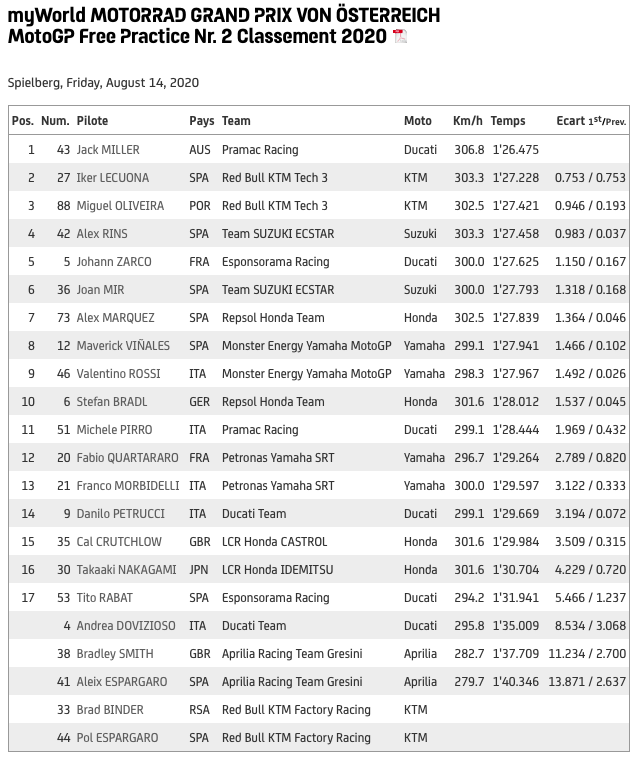Click the Pos. column header
The image size is (637, 764).
[x=23, y=121]
